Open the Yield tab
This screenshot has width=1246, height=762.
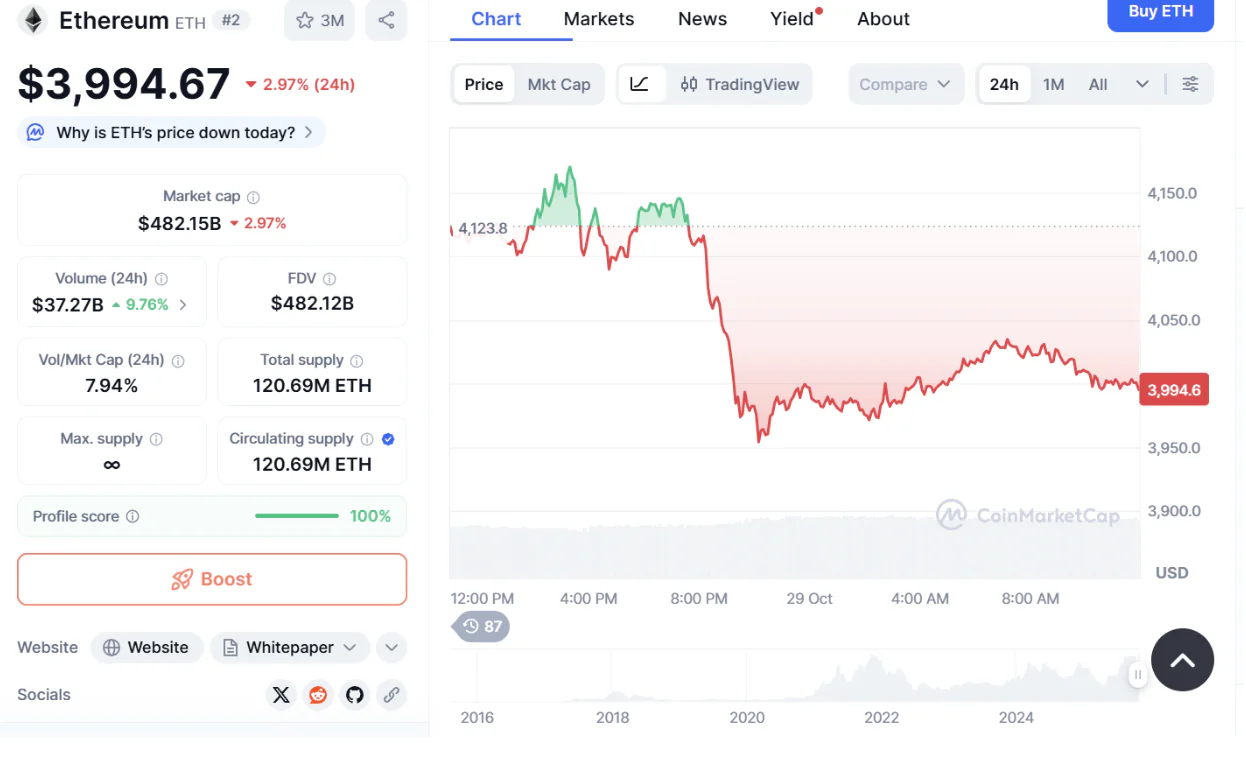(792, 19)
